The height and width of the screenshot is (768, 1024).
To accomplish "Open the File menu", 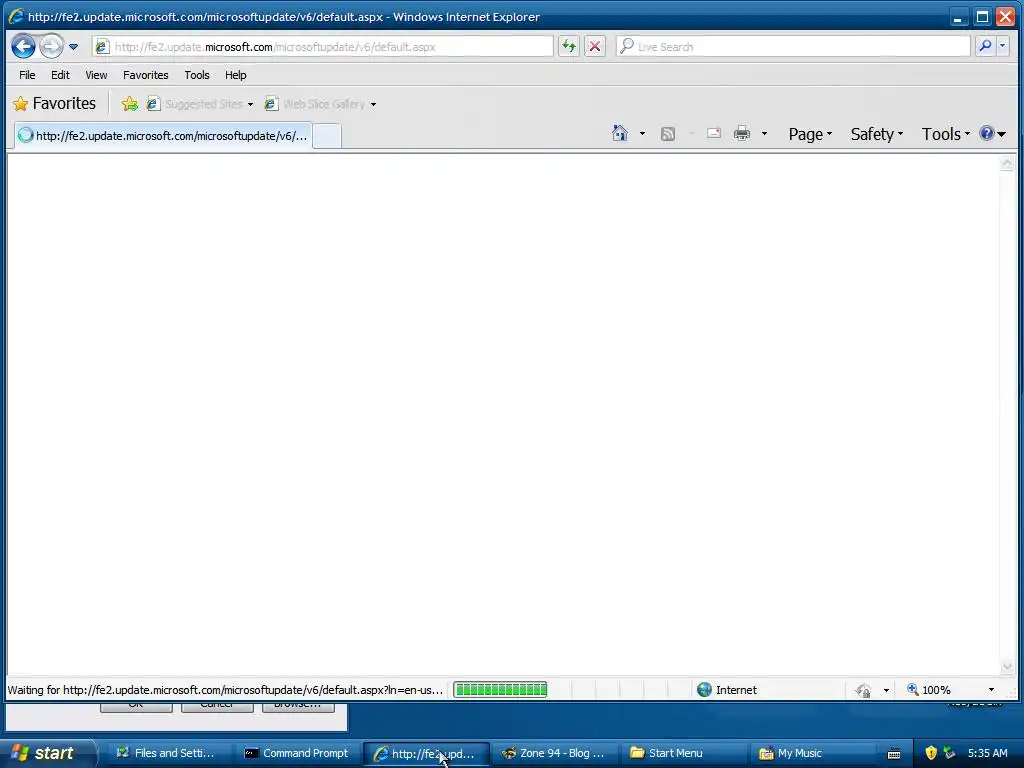I will 27,75.
